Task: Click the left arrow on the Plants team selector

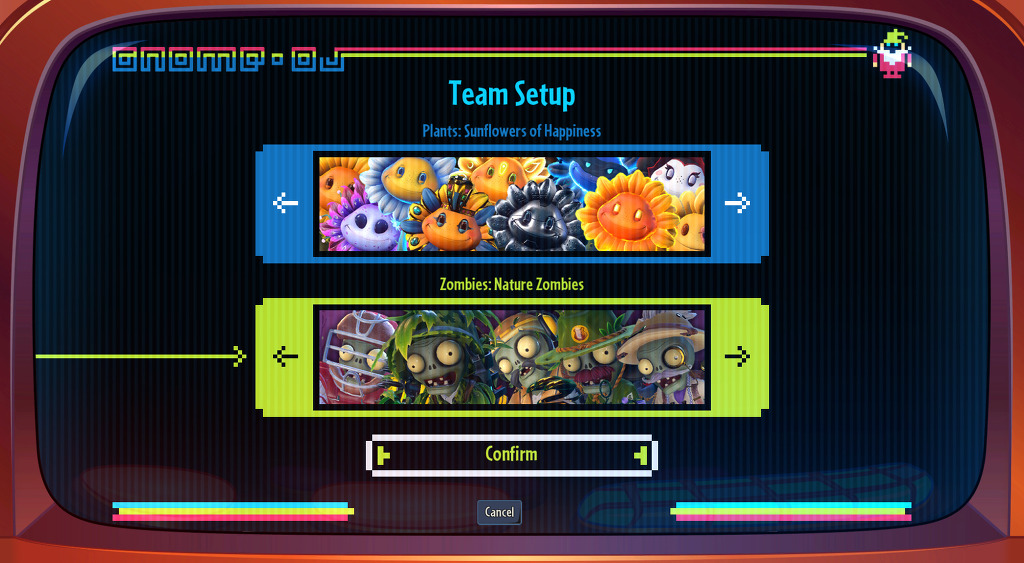Action: click(x=285, y=204)
